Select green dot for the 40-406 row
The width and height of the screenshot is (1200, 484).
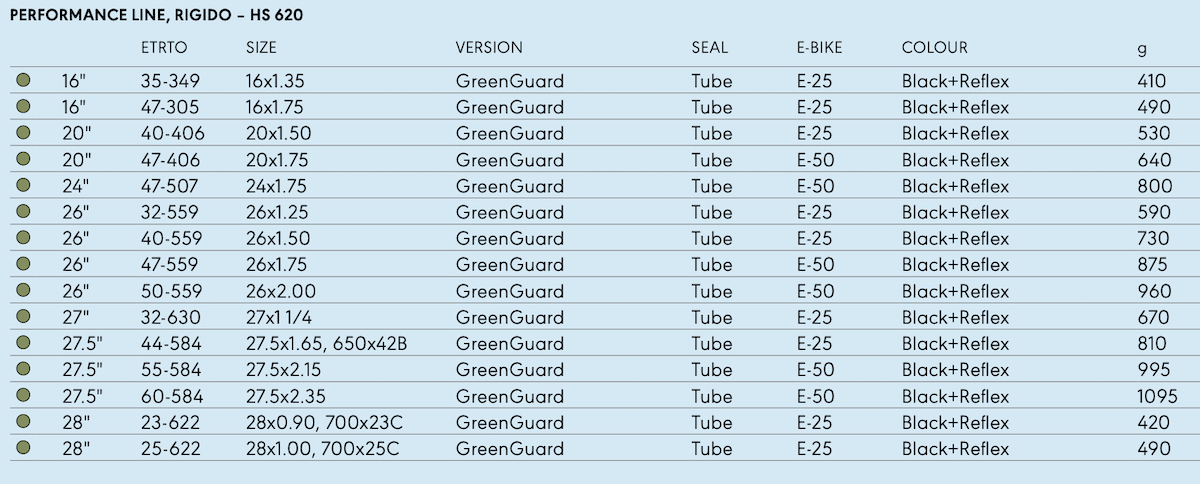(x=23, y=133)
